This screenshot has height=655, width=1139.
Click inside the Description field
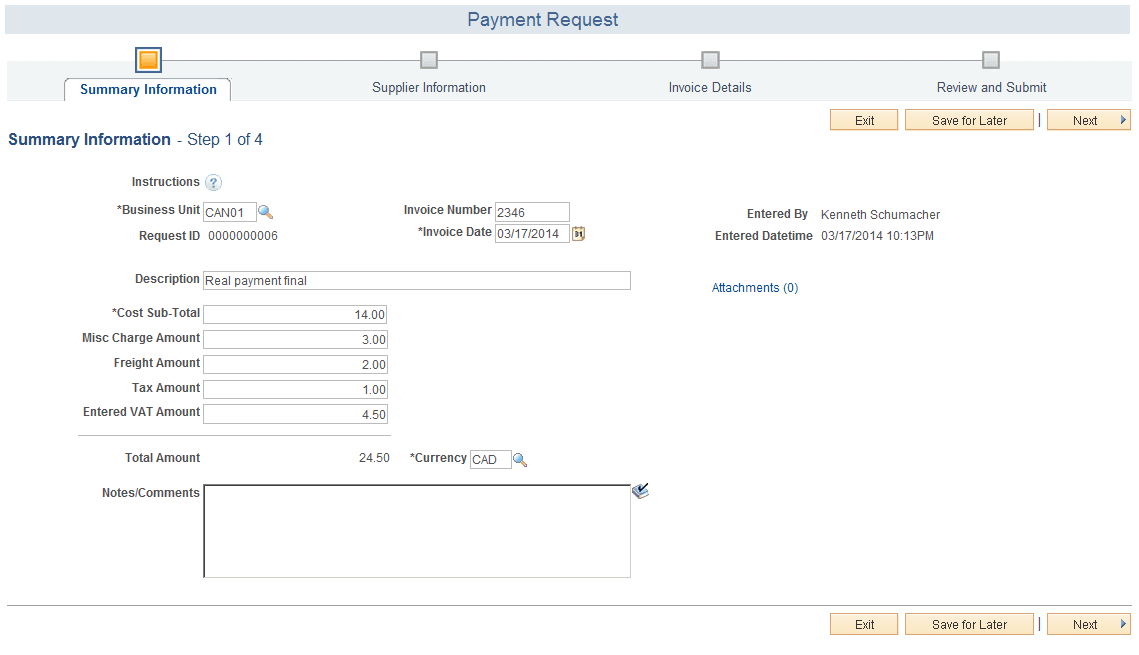pos(416,280)
